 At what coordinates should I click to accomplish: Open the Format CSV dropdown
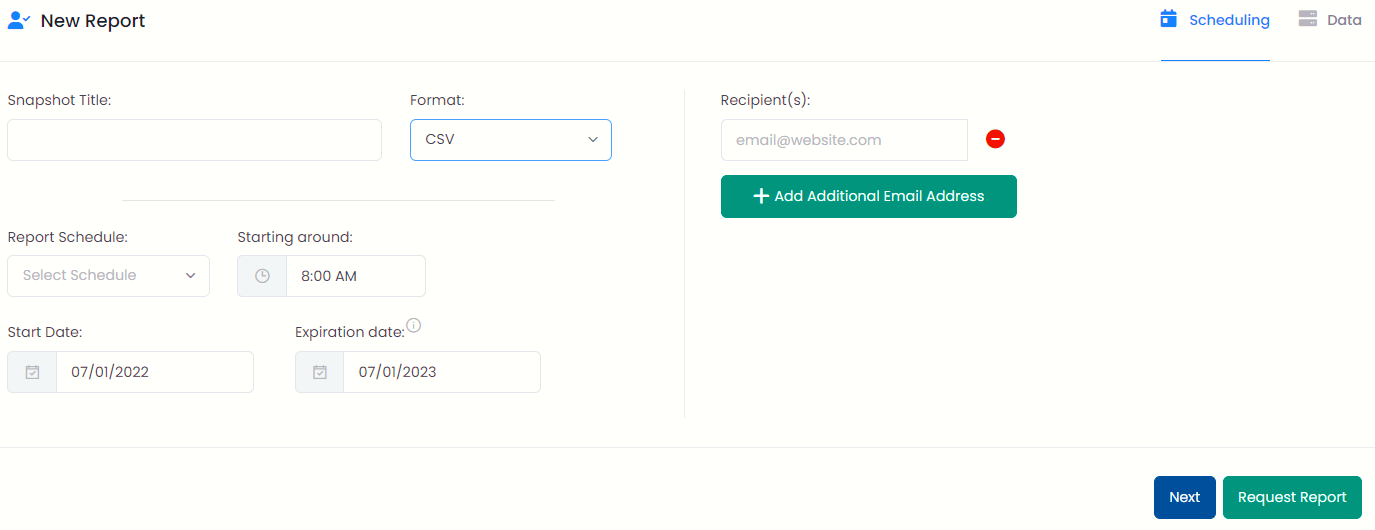click(511, 140)
